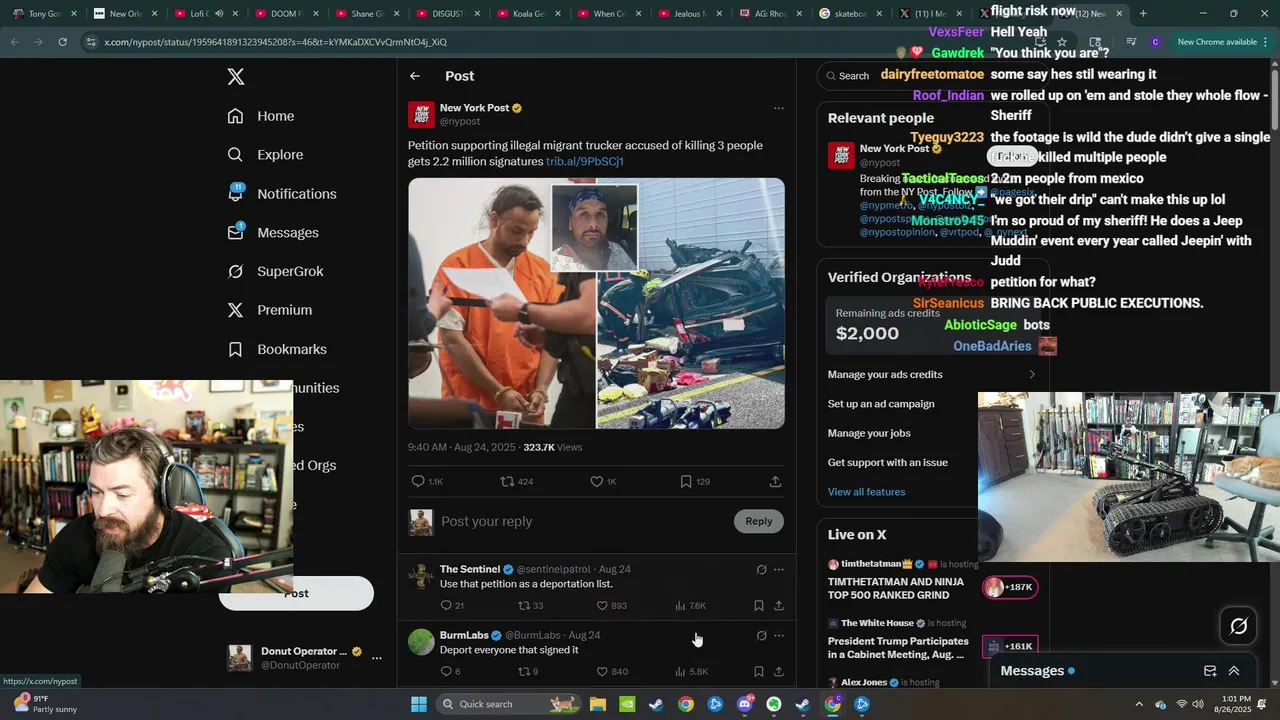Click Grok icon on BurmLabs reply

pos(761,636)
